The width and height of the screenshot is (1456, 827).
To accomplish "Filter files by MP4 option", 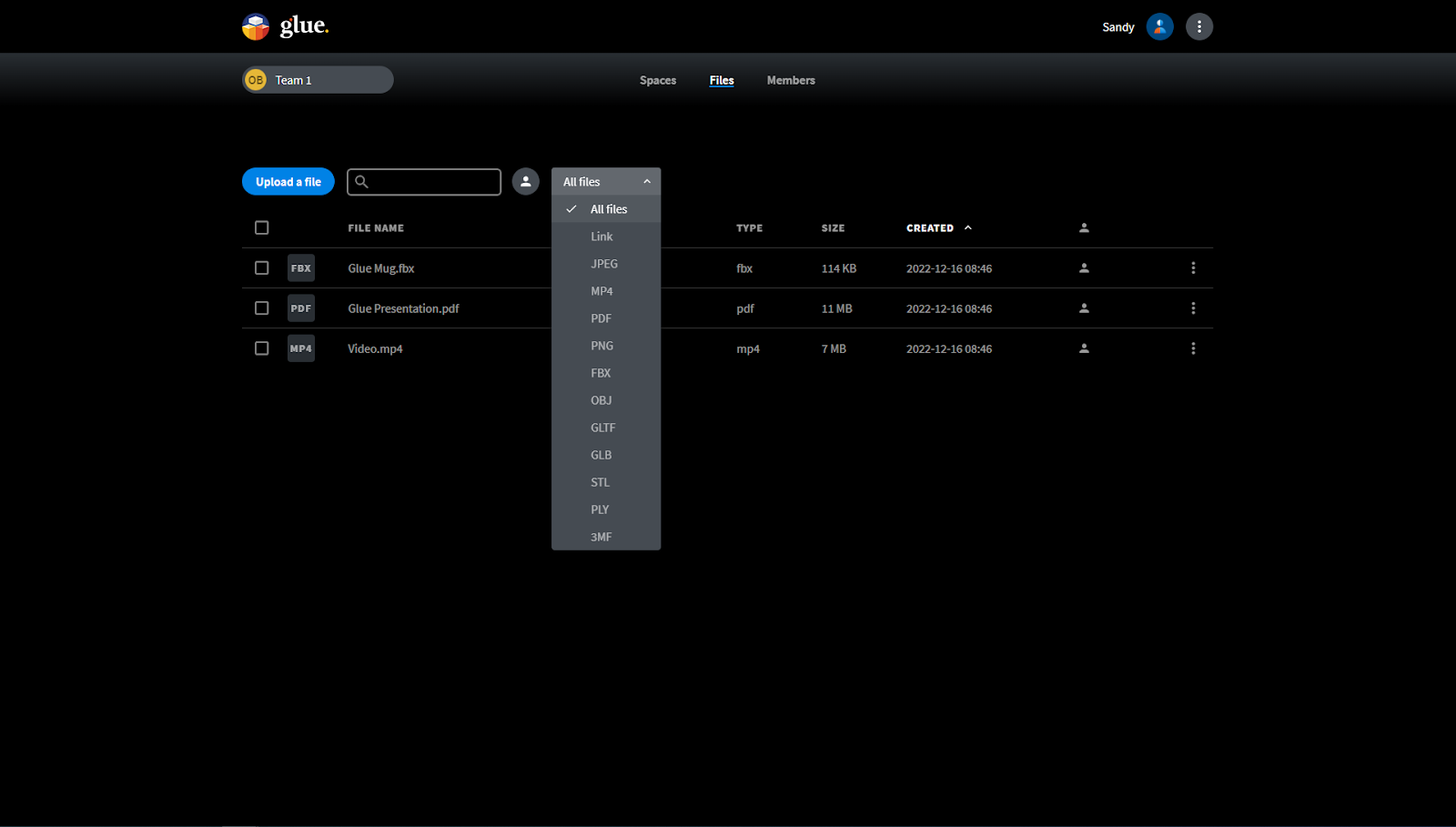I will 606,291.
